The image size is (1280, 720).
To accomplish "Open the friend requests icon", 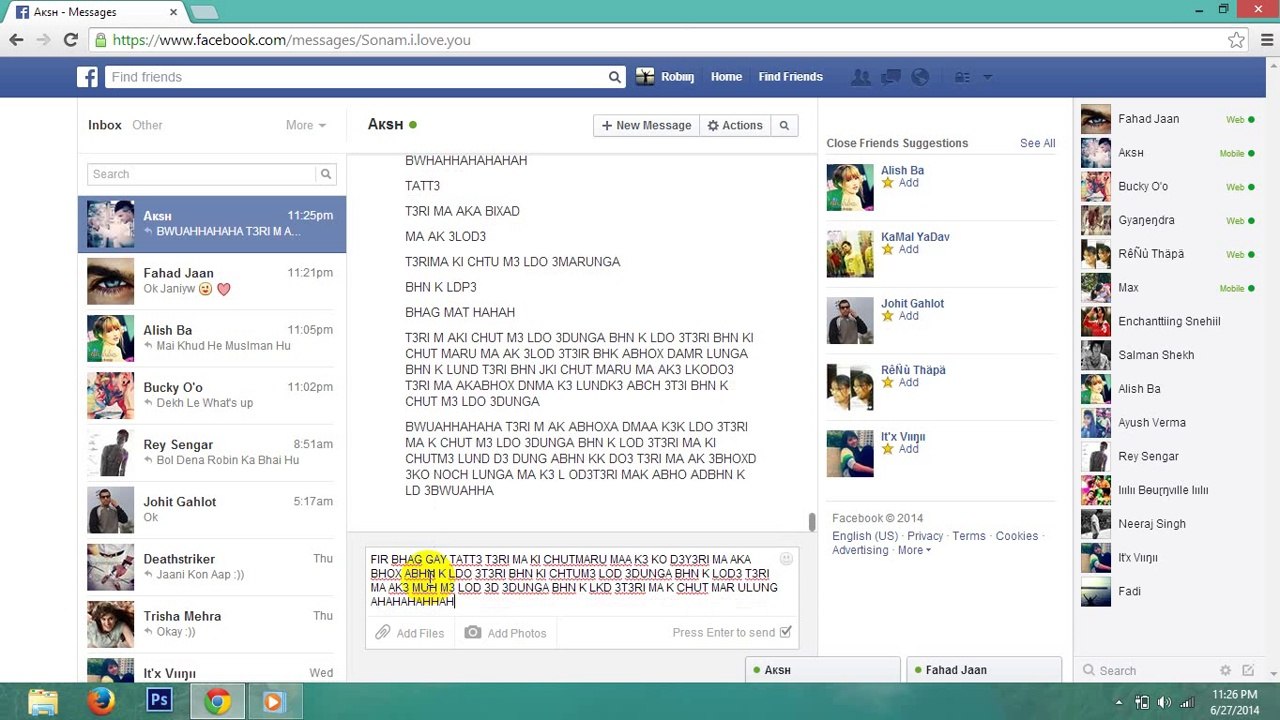I will coord(860,77).
